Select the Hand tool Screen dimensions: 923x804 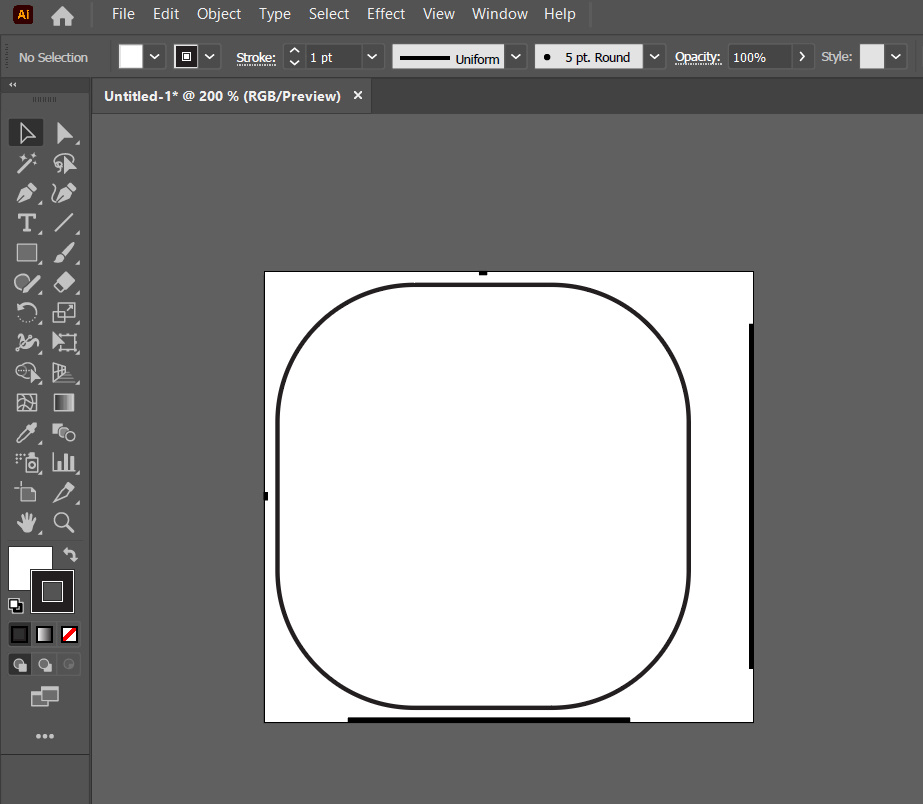pos(26,523)
